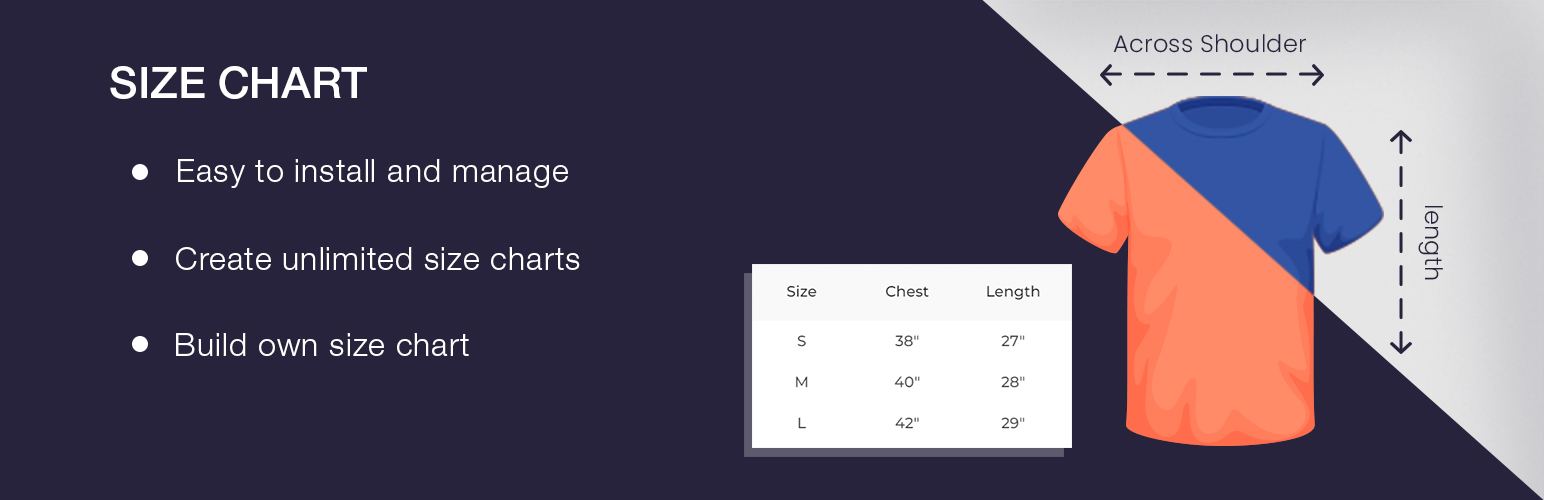Click the 27" length value

[1013, 341]
